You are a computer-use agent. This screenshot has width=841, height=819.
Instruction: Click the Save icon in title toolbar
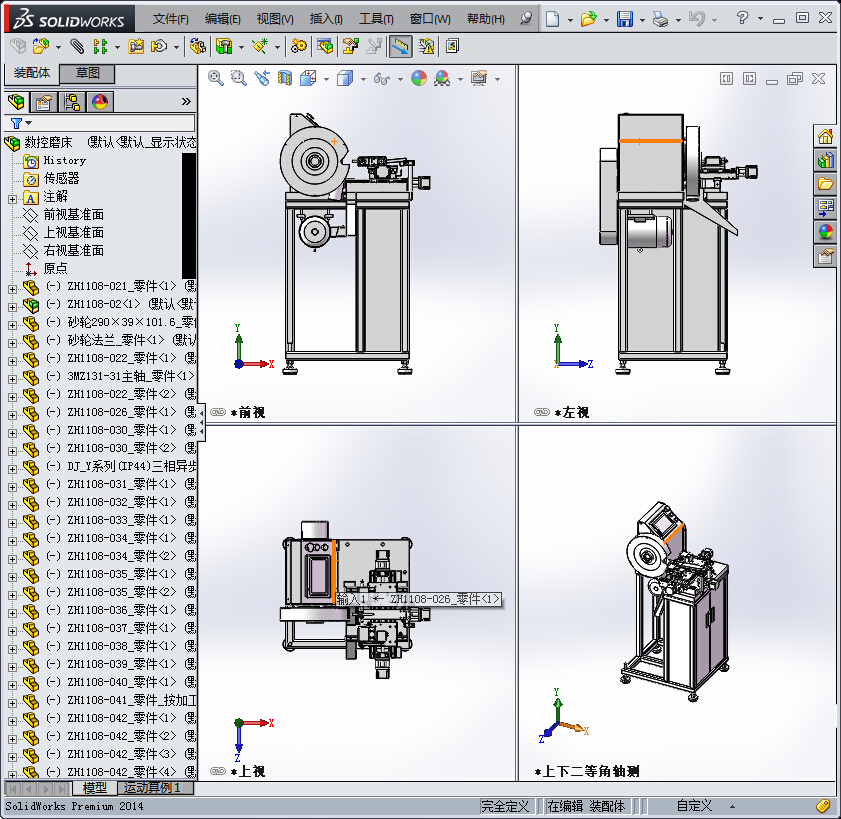click(x=625, y=19)
